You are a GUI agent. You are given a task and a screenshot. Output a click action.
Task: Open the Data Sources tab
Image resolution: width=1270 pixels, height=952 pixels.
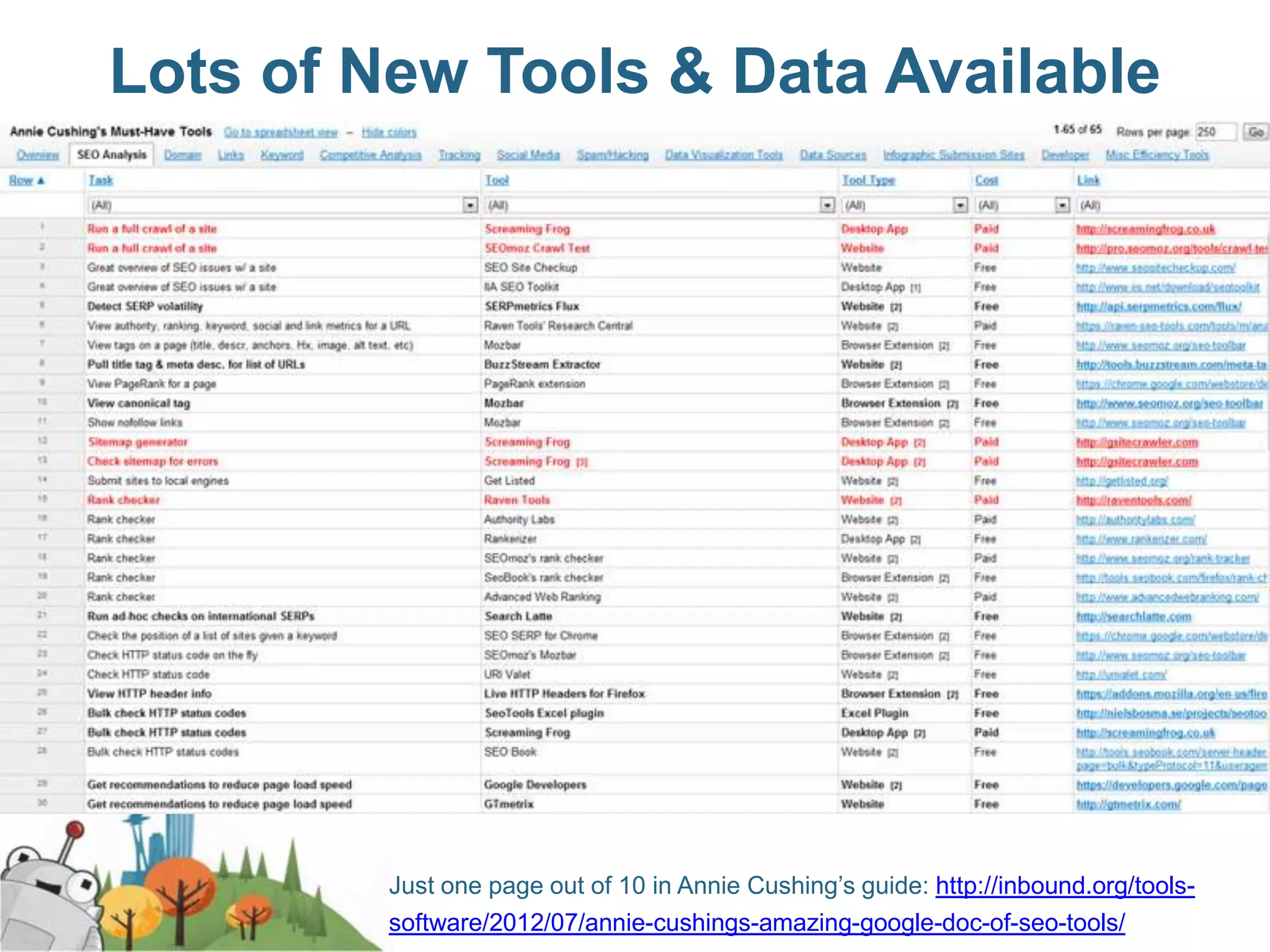pos(833,155)
